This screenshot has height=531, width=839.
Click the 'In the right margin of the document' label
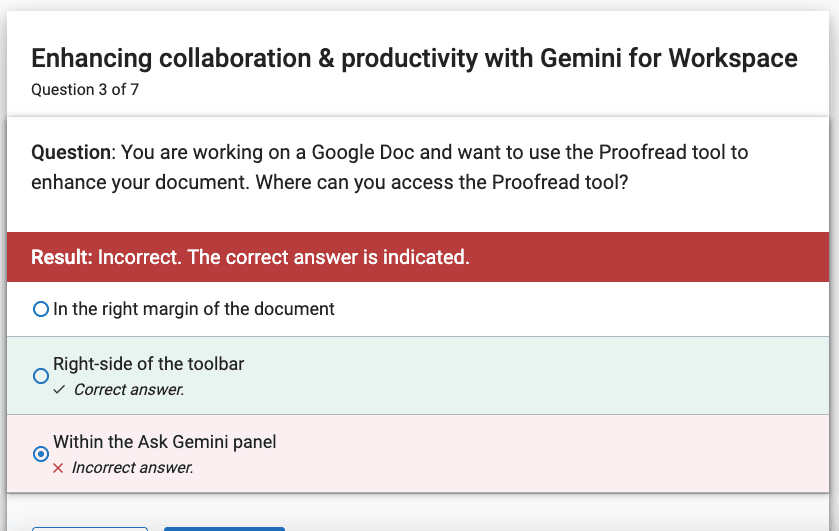[194, 309]
